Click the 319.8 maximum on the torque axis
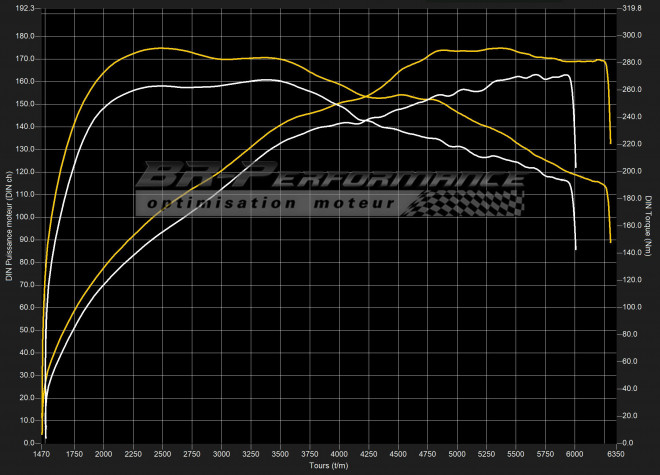Screen dimensions: 660x475 click(632, 8)
